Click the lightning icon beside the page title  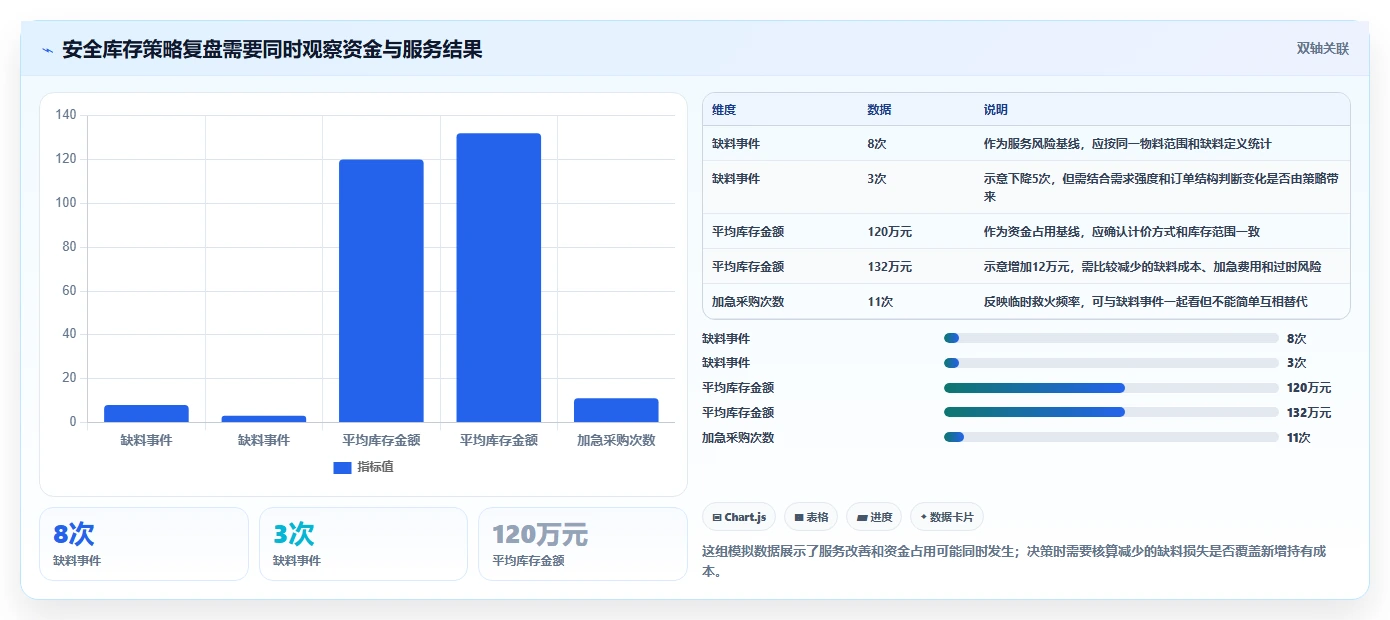click(47, 50)
